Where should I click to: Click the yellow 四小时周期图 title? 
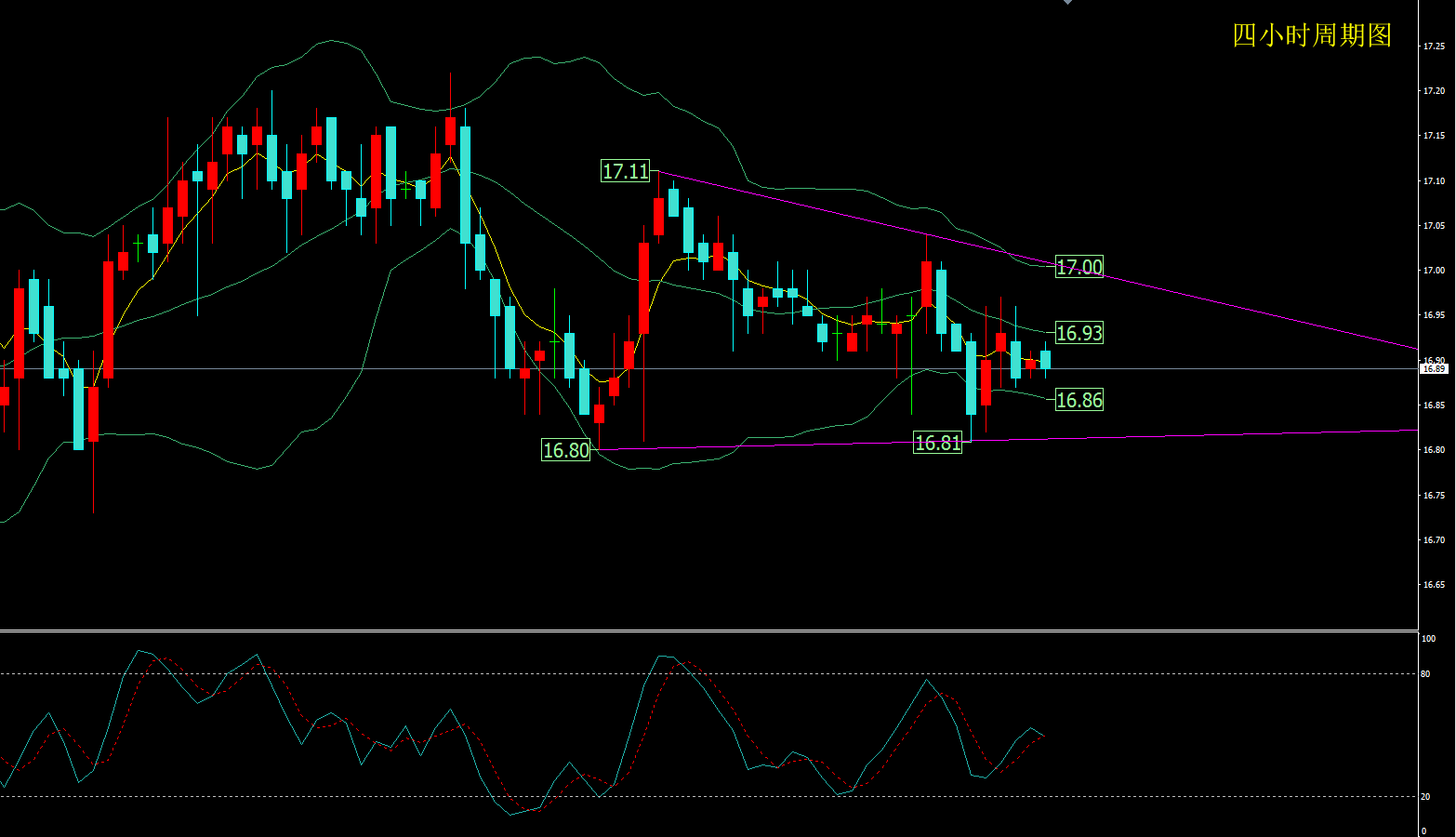(x=1312, y=35)
